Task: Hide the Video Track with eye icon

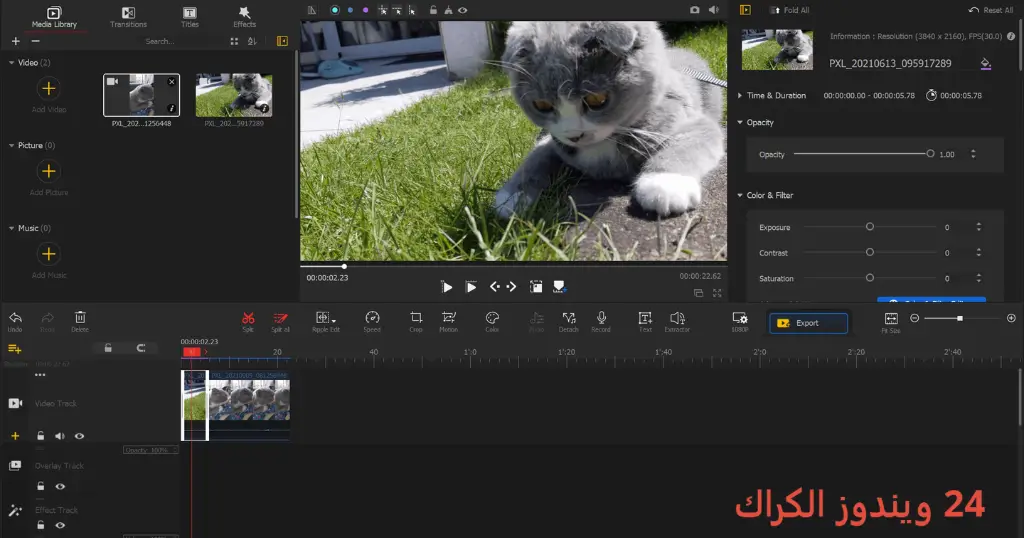Action: pos(79,435)
